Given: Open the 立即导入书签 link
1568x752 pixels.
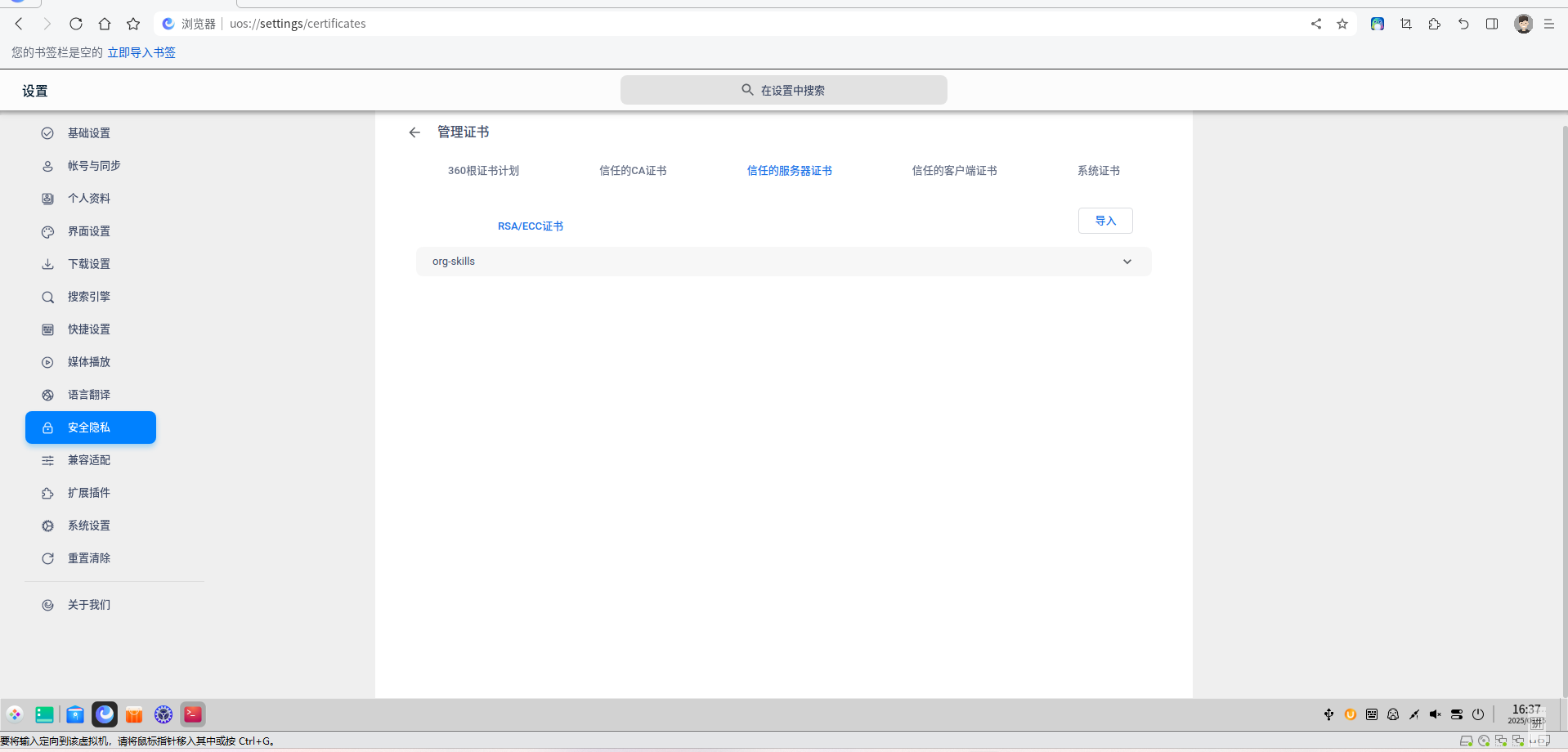Looking at the screenshot, I should (141, 51).
